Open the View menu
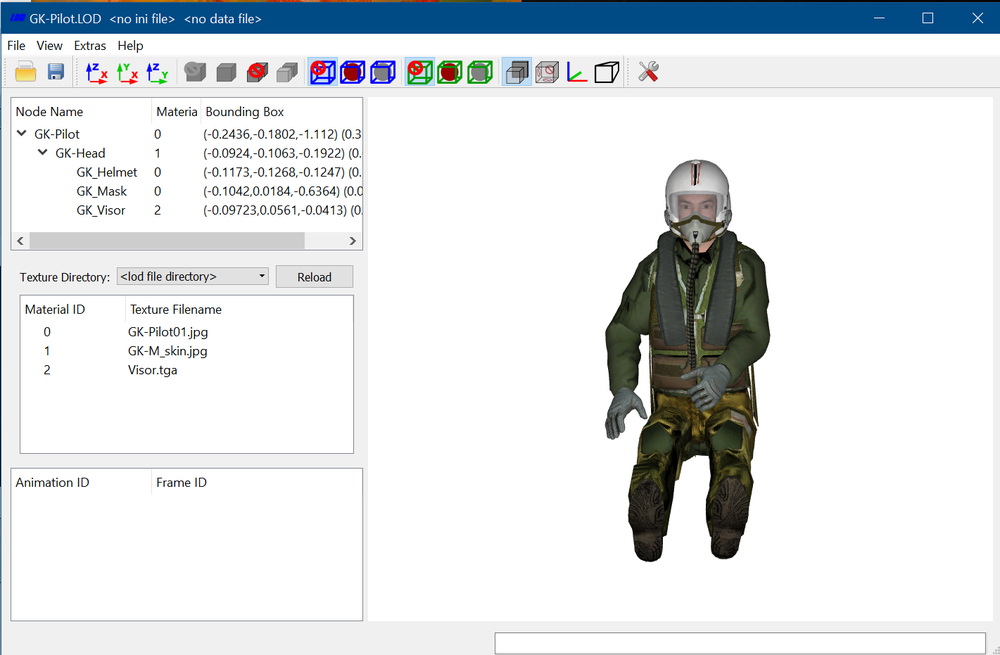The width and height of the screenshot is (1000, 655). point(49,45)
